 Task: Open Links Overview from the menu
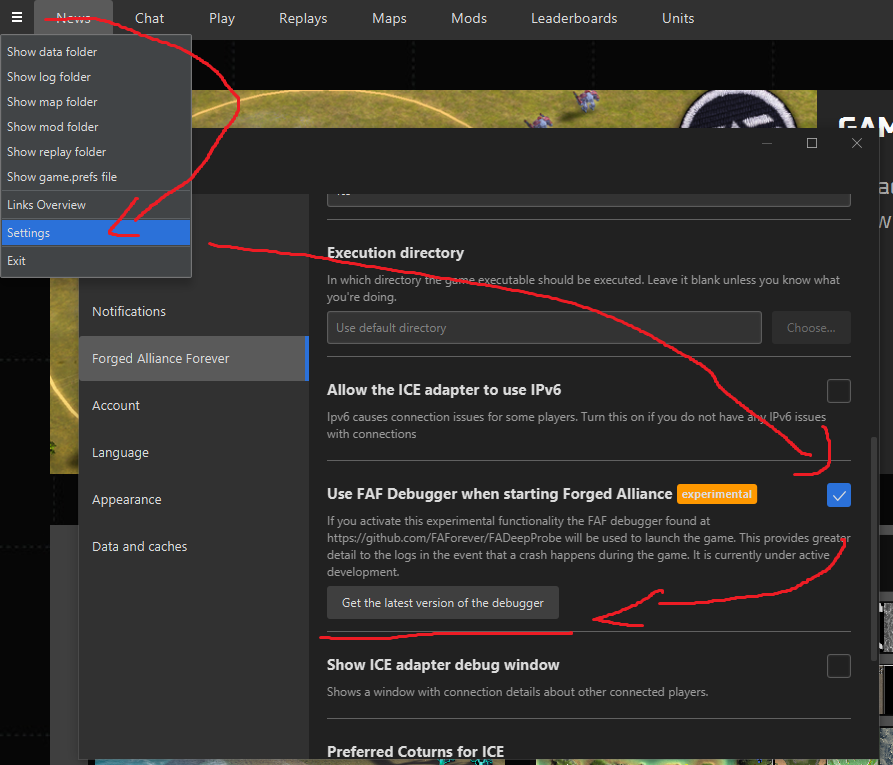coord(96,205)
